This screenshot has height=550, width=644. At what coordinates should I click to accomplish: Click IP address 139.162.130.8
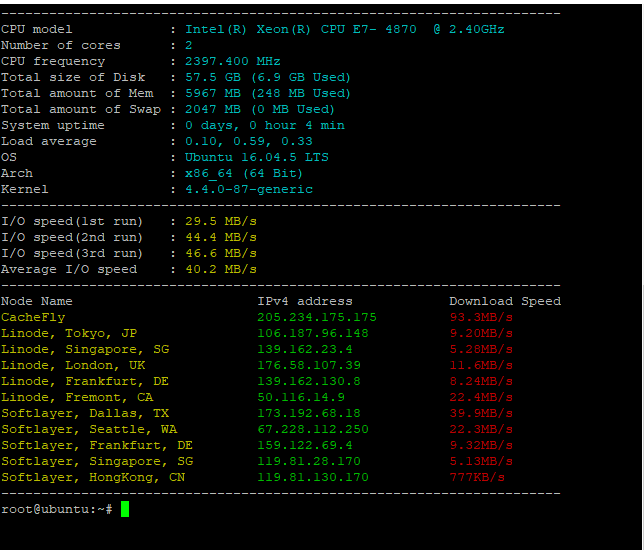[309, 381]
